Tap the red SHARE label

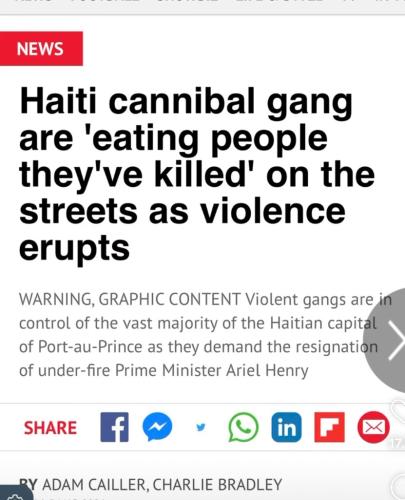click(x=50, y=428)
